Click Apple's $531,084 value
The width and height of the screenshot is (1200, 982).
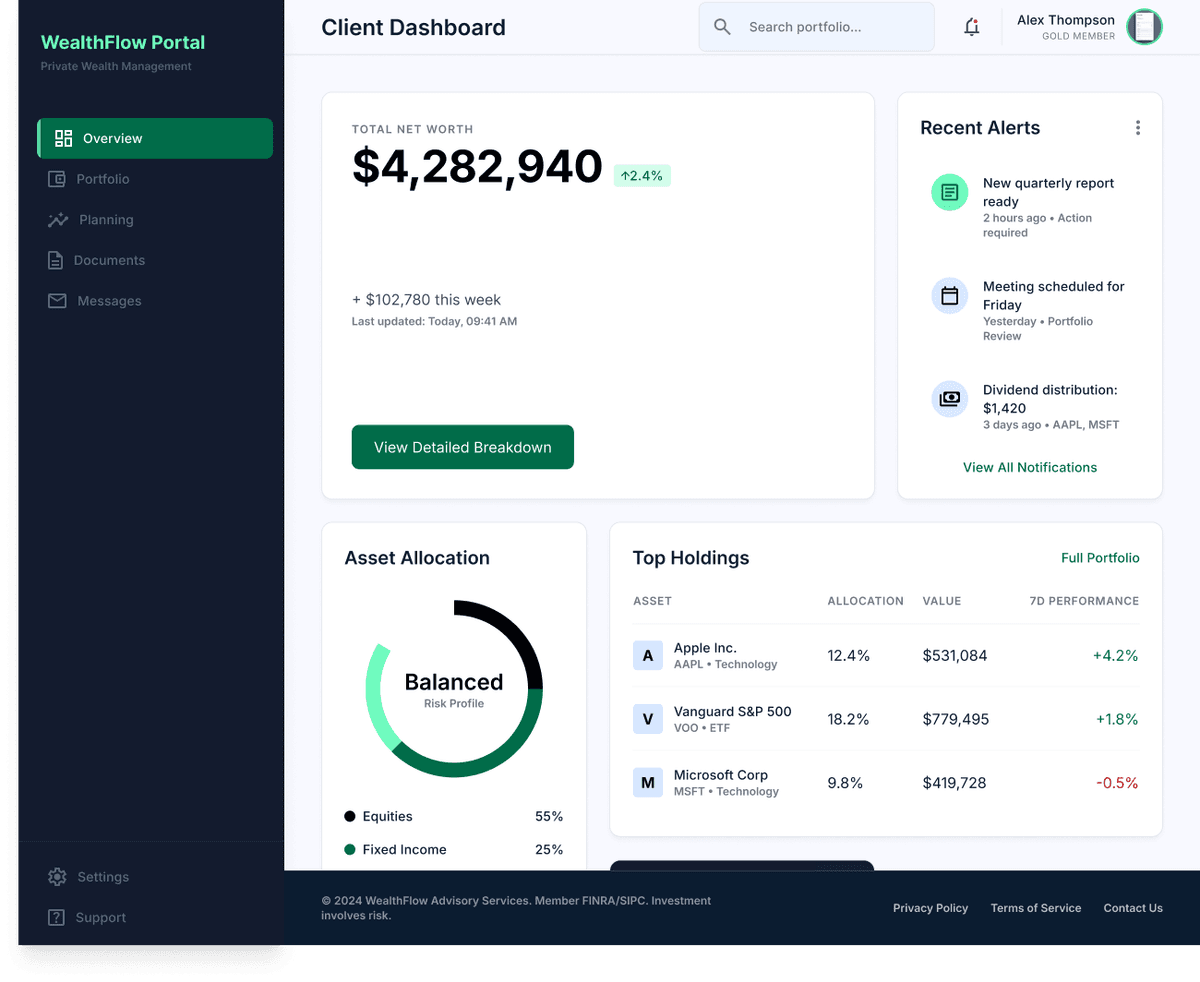point(955,656)
